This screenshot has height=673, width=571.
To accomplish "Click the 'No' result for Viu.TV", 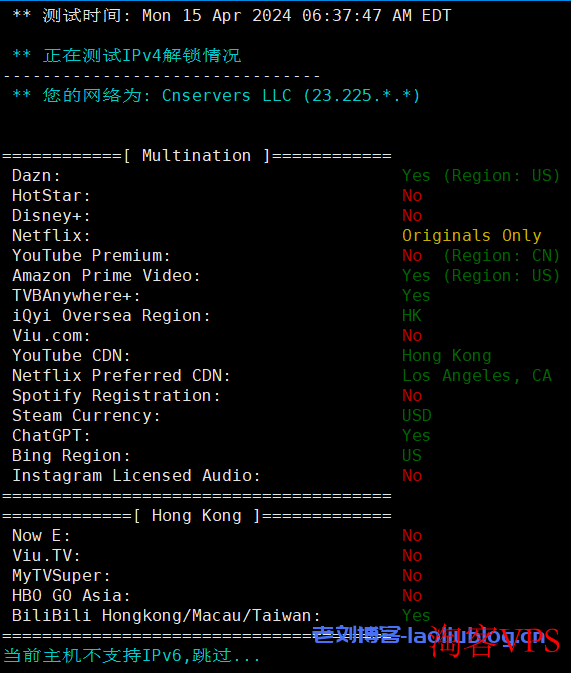I will pyautogui.click(x=412, y=555).
